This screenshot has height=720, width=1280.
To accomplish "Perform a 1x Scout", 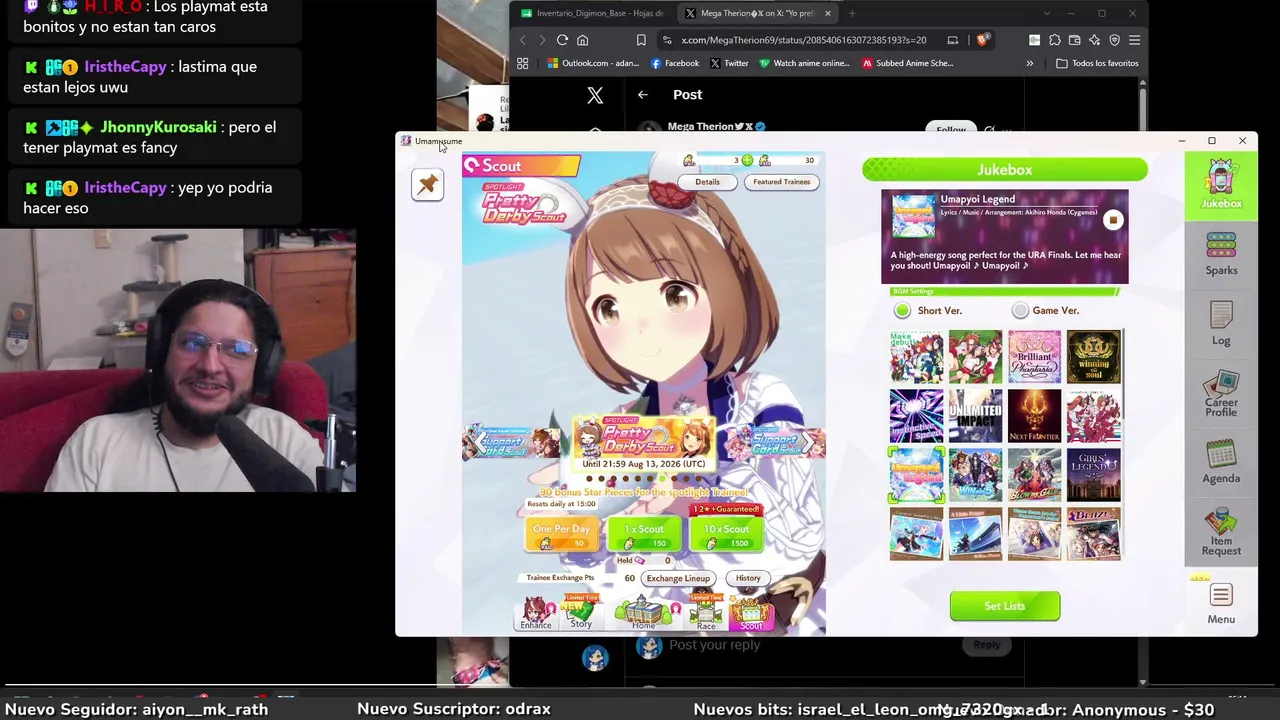I will click(x=644, y=535).
